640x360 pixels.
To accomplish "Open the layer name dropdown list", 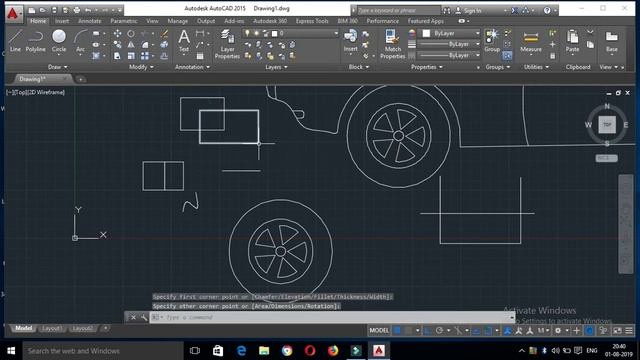I will click(x=336, y=33).
